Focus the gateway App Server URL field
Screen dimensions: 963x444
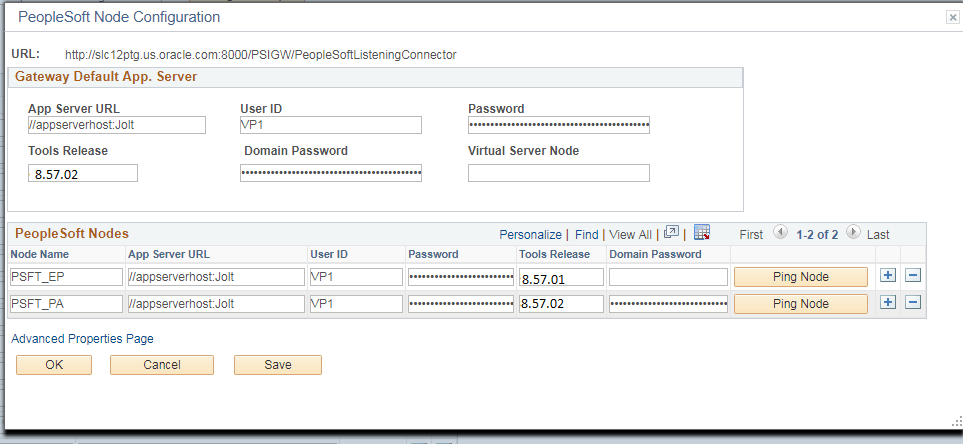click(117, 125)
